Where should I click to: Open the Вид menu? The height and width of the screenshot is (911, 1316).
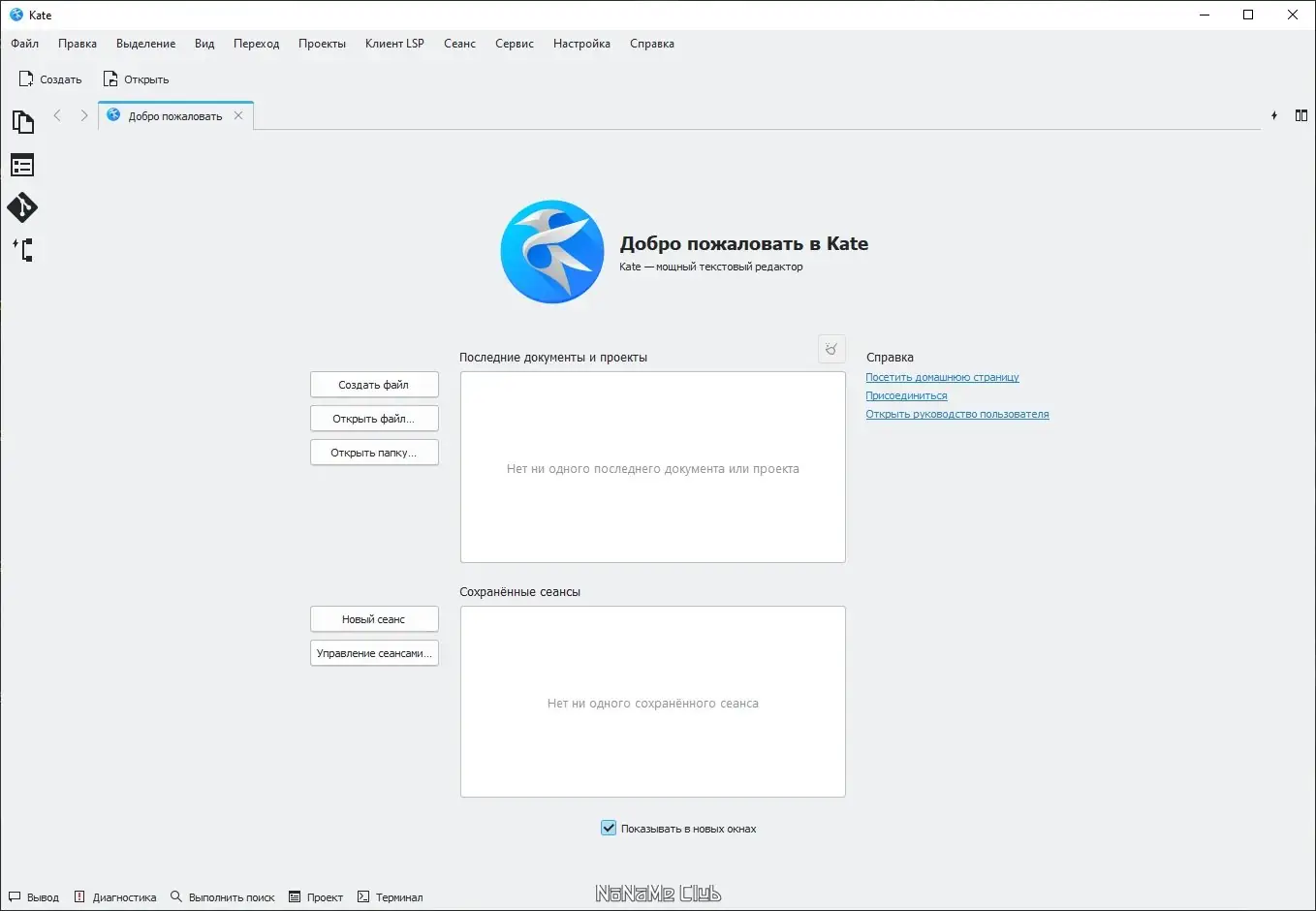point(204,44)
